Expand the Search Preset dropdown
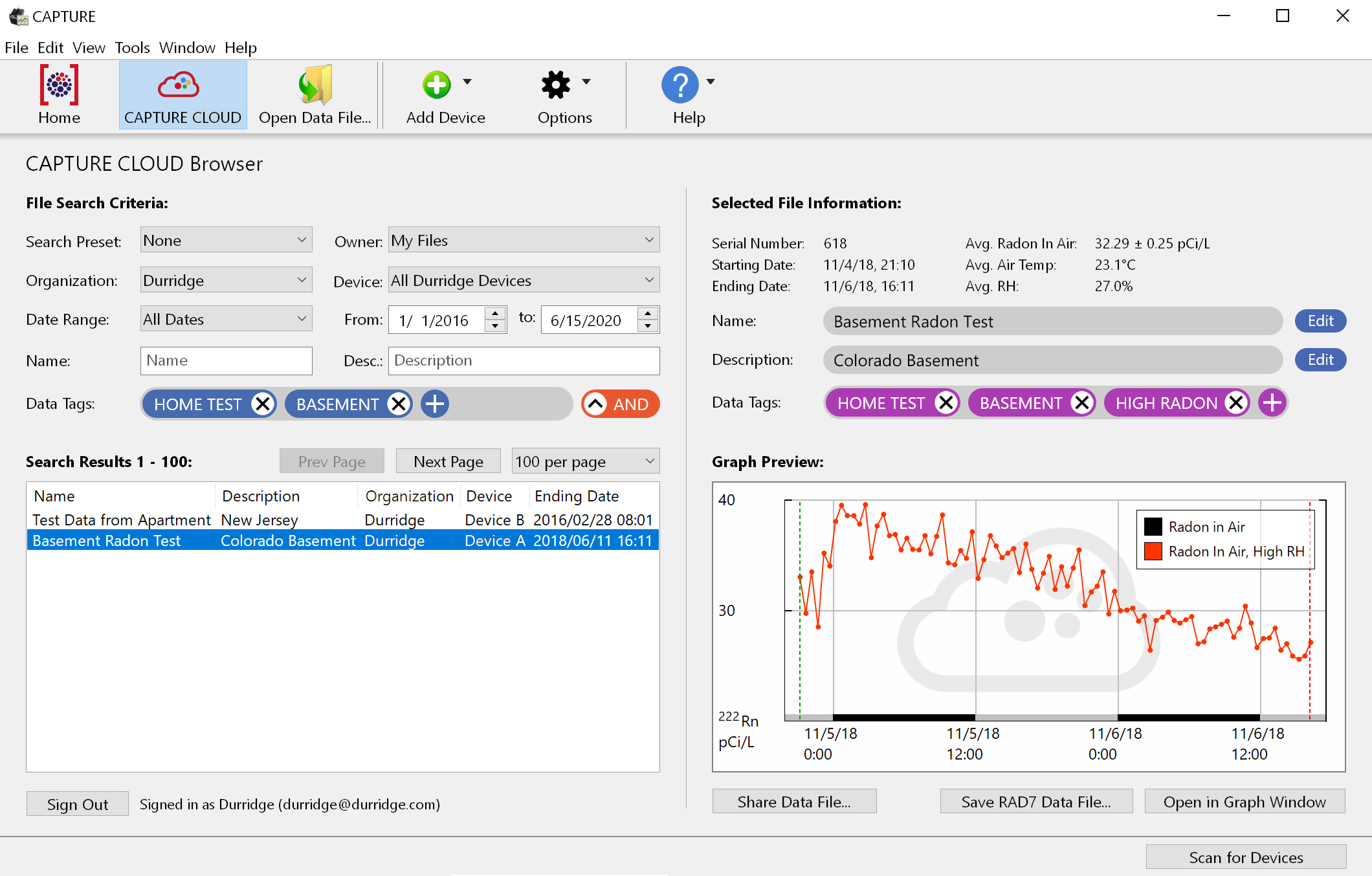Screen dimensions: 1372x876 pyautogui.click(x=226, y=240)
